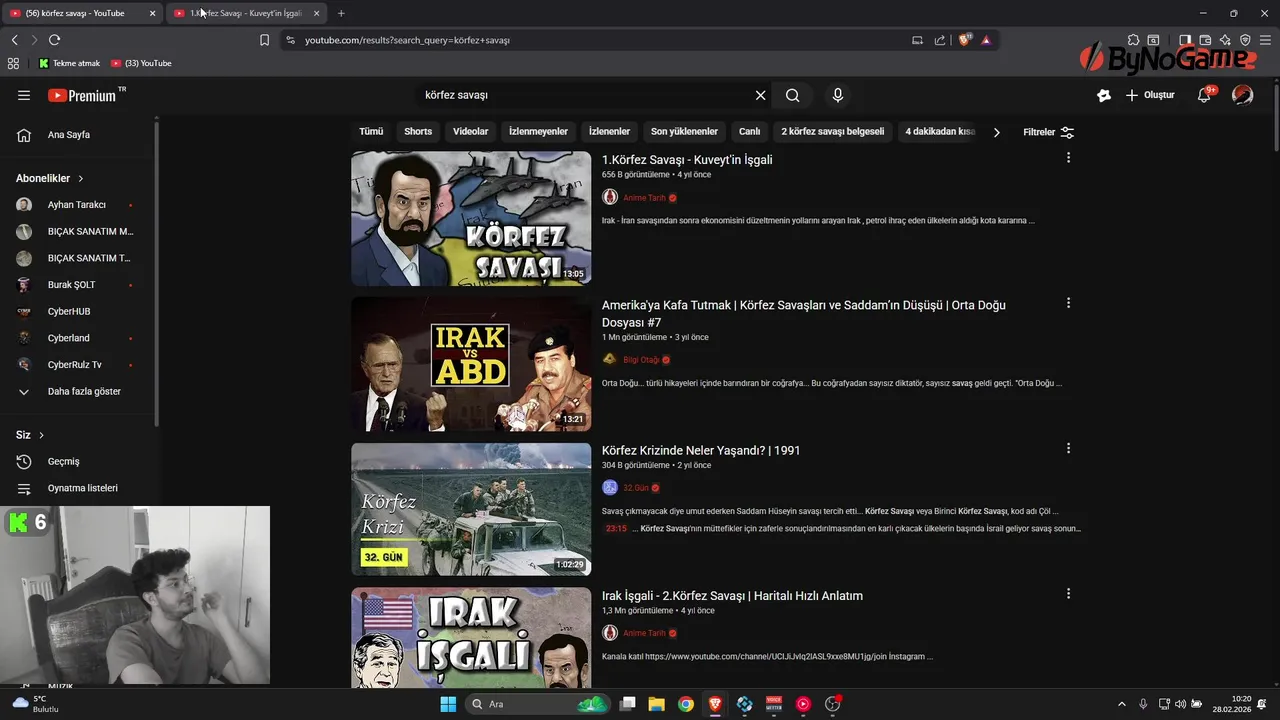Switch to the 1.Körfez Savaşı browser tab
Viewport: 1280px width, 720px height.
pyautogui.click(x=246, y=13)
